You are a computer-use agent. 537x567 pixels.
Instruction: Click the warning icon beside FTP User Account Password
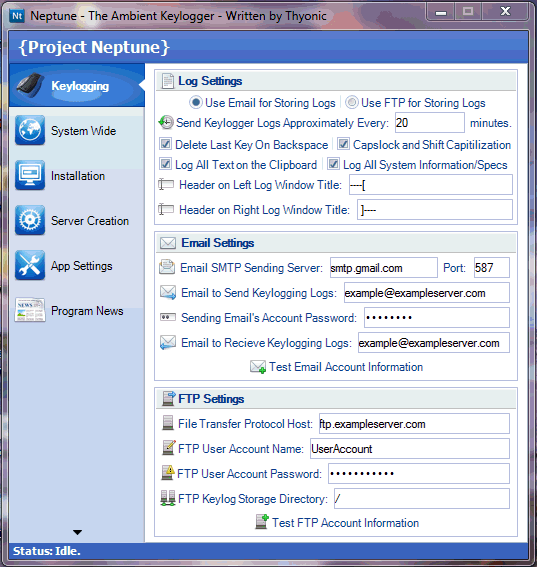click(168, 473)
